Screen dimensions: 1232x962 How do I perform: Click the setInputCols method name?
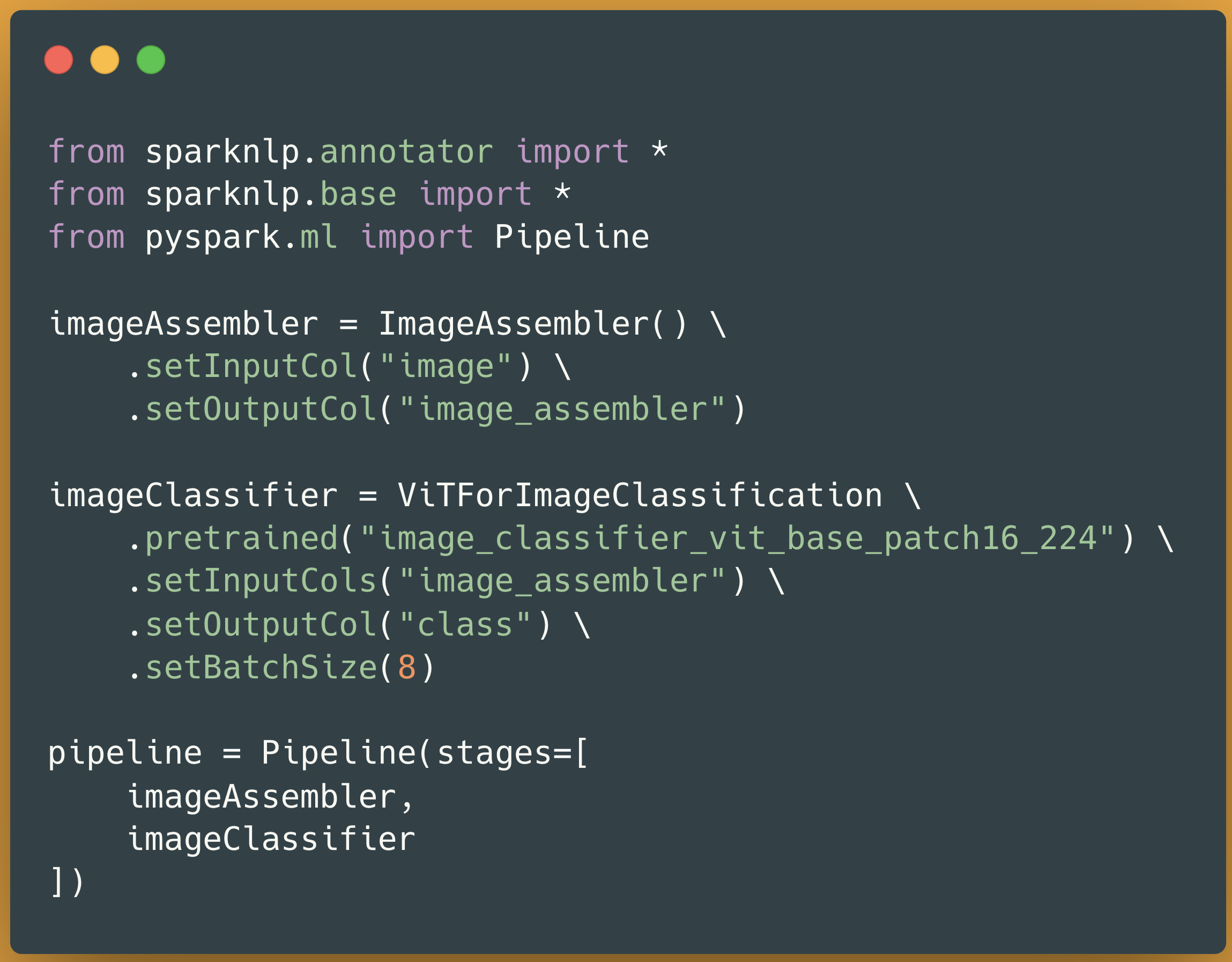coord(261,581)
